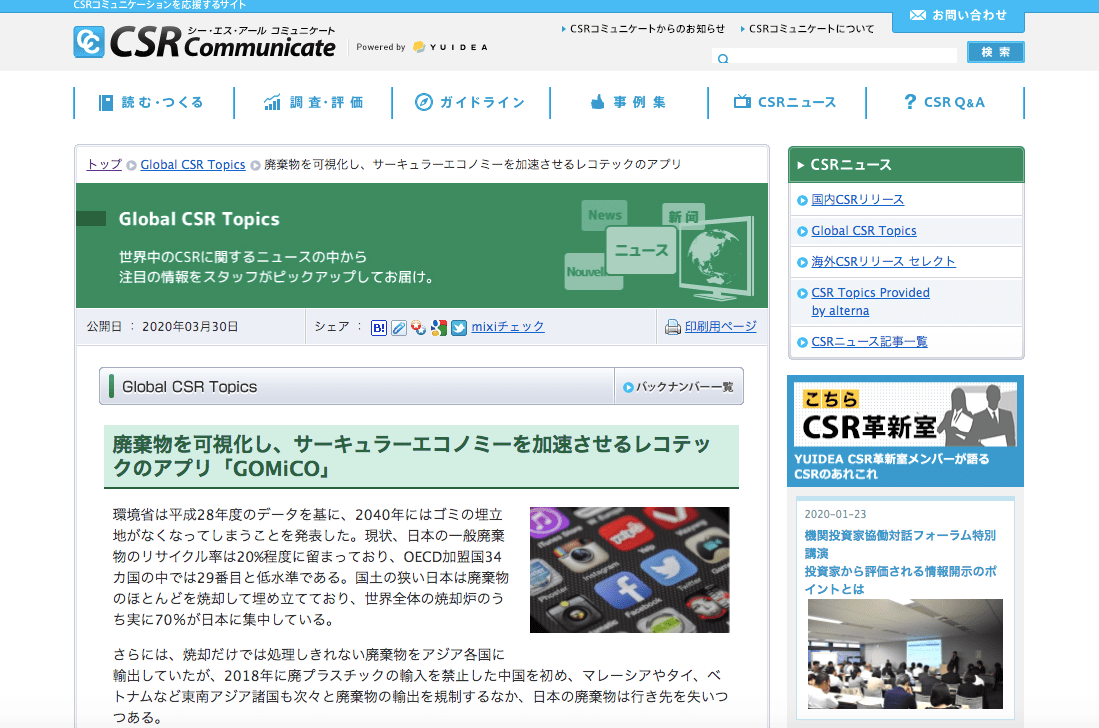Screen dimensions: 1099x728
Task: Click the CSR Communicate logo
Action: (204, 42)
